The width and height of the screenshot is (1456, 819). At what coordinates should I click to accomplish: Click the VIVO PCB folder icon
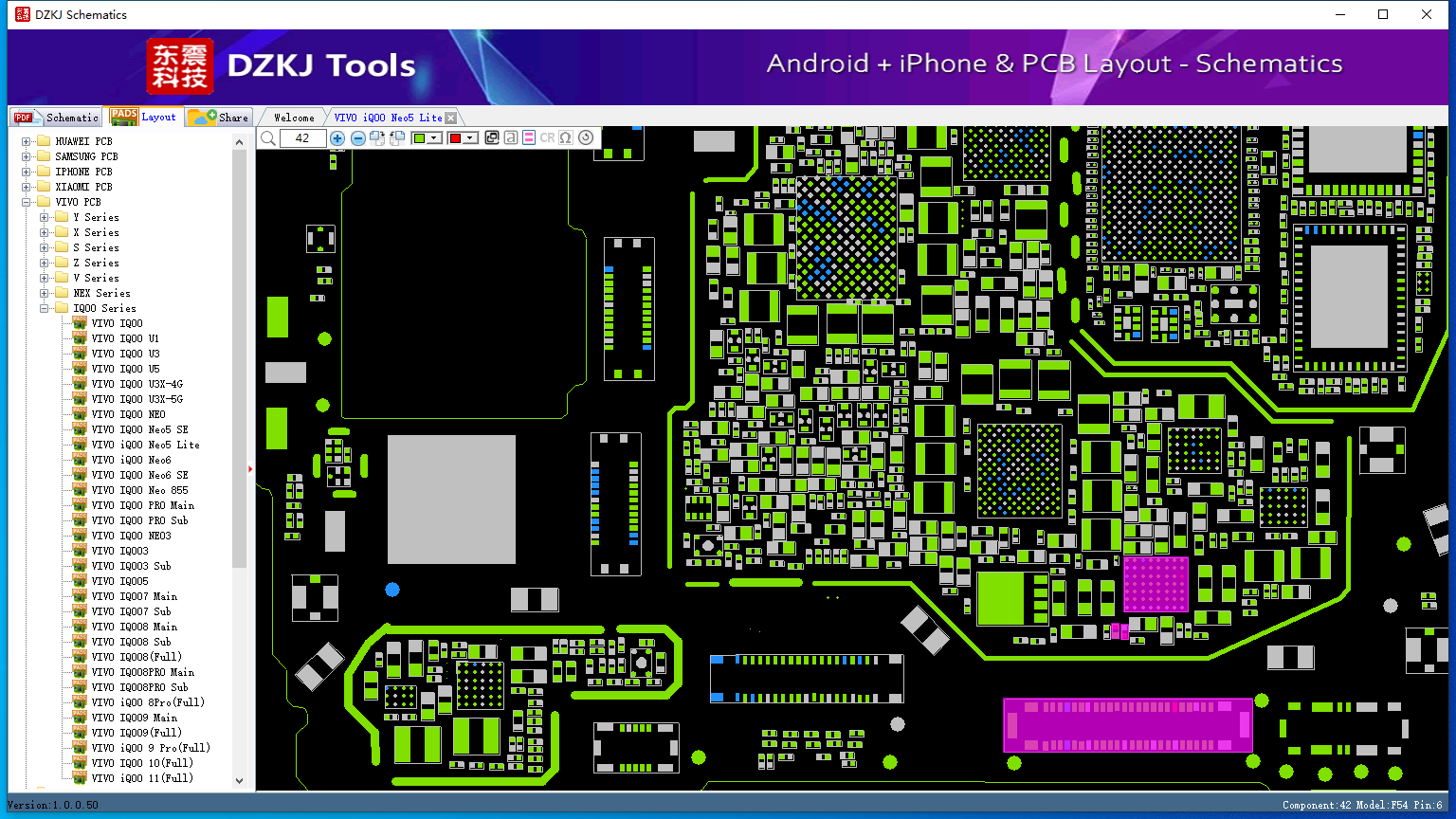click(43, 202)
